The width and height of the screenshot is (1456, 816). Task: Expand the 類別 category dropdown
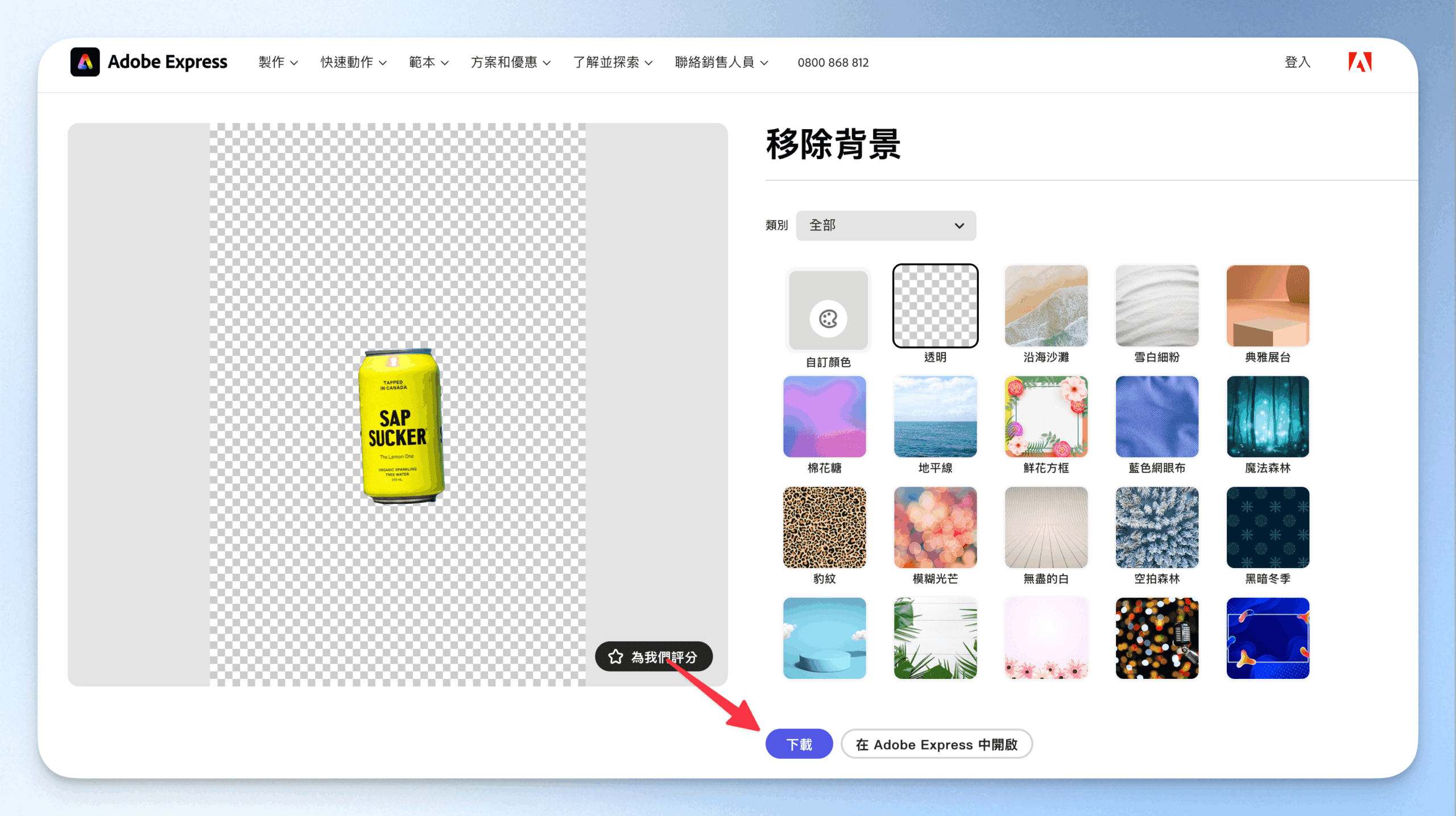[886, 226]
